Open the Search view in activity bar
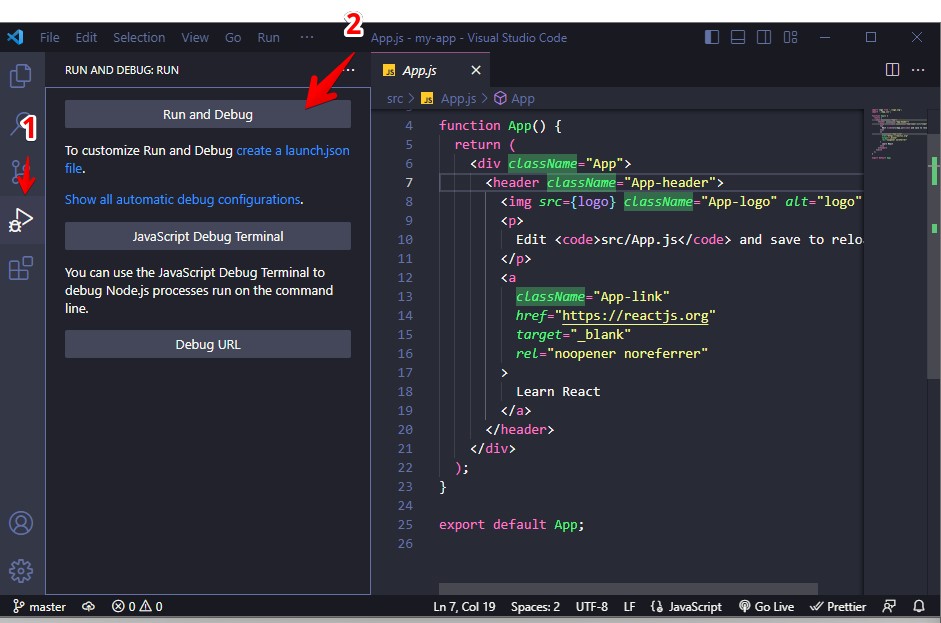941x623 pixels. (21, 124)
